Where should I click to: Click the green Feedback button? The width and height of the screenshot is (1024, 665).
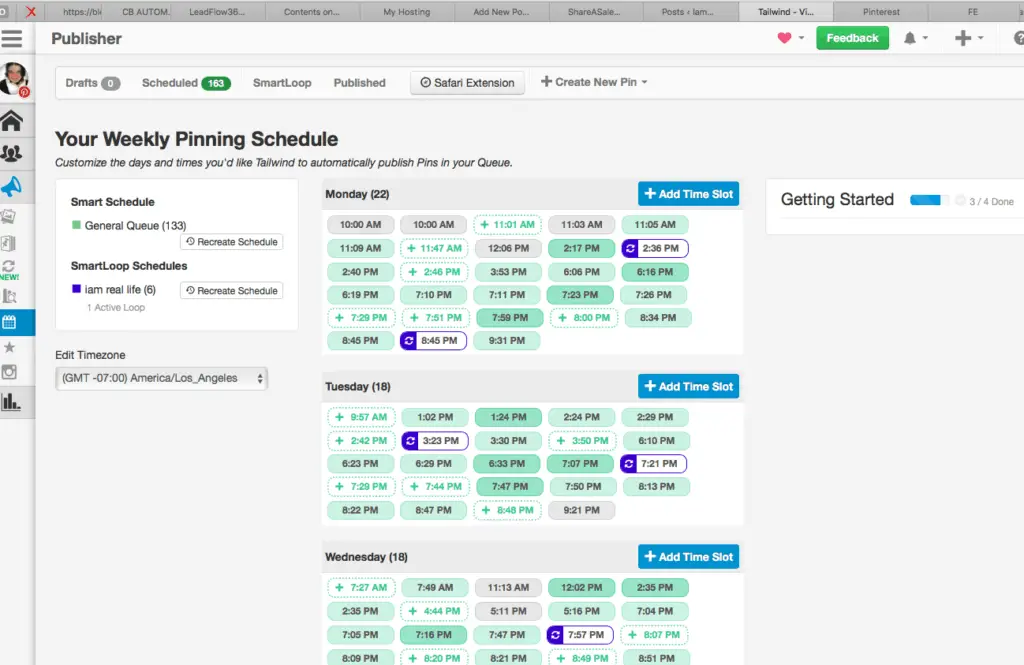pyautogui.click(x=852, y=38)
